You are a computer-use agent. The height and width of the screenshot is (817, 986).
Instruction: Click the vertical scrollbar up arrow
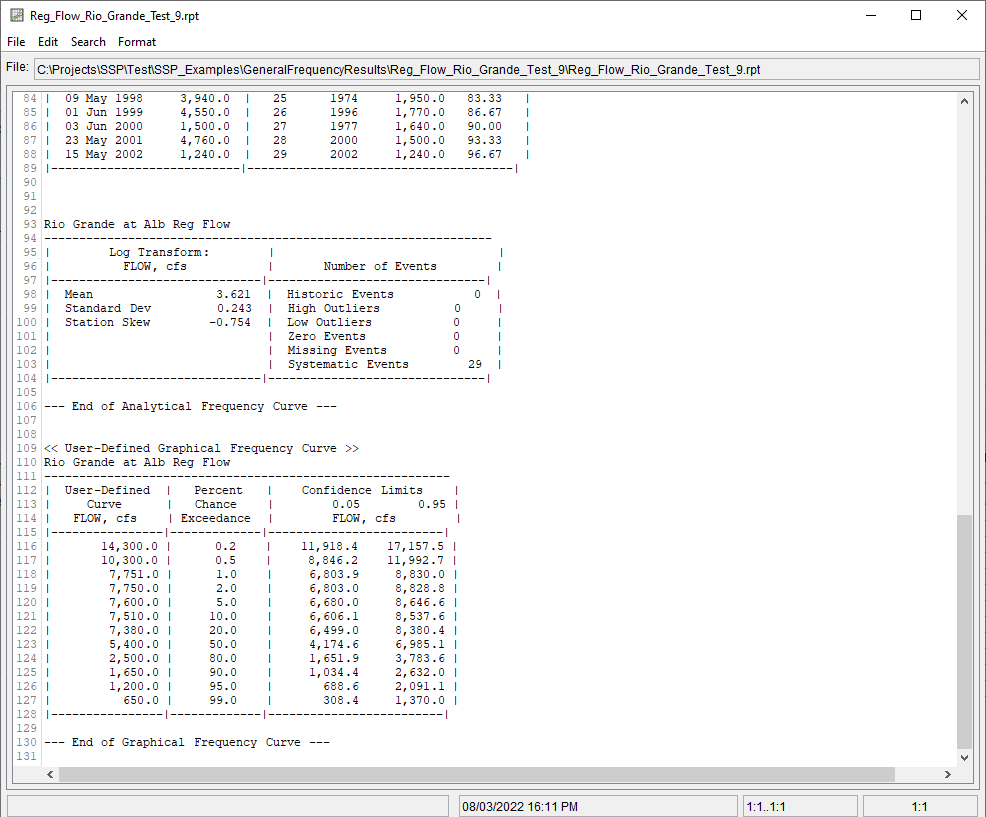coord(964,101)
